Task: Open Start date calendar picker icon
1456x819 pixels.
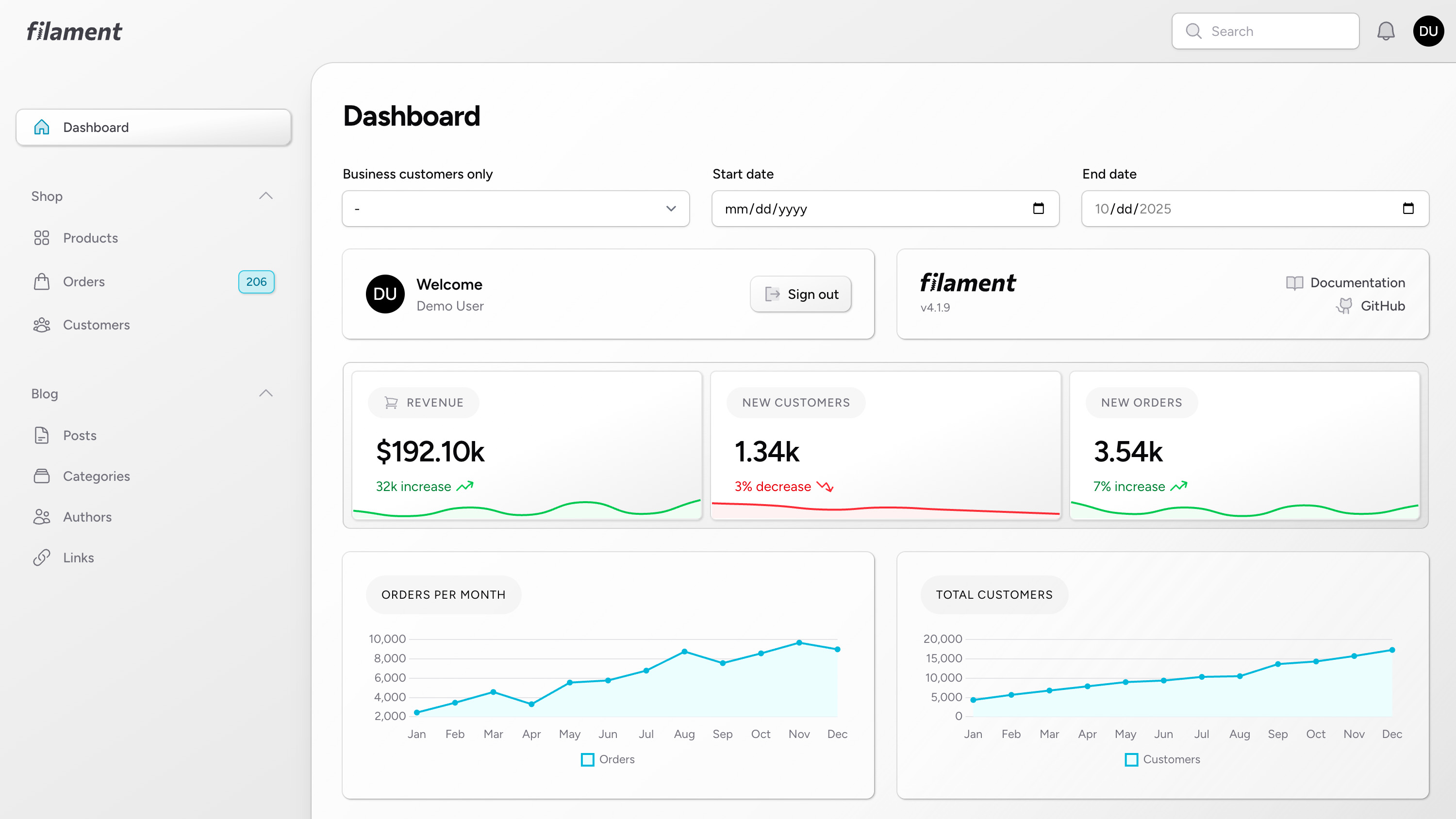Action: pyautogui.click(x=1038, y=209)
